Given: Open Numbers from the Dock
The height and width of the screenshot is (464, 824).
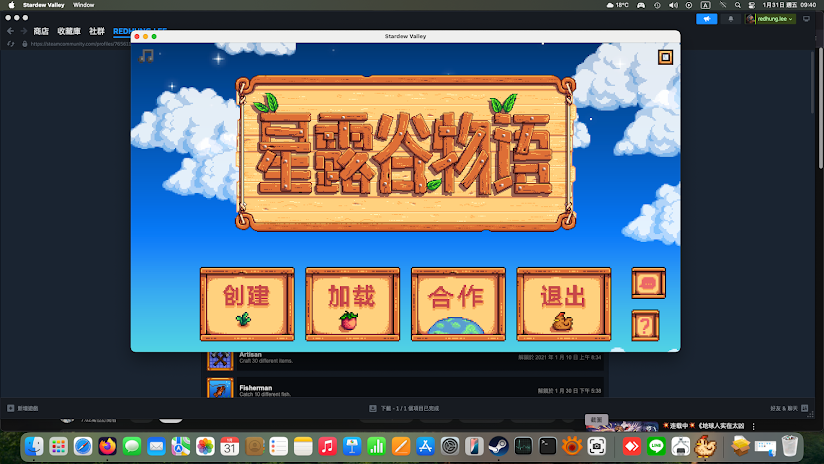Looking at the screenshot, I should (376, 447).
